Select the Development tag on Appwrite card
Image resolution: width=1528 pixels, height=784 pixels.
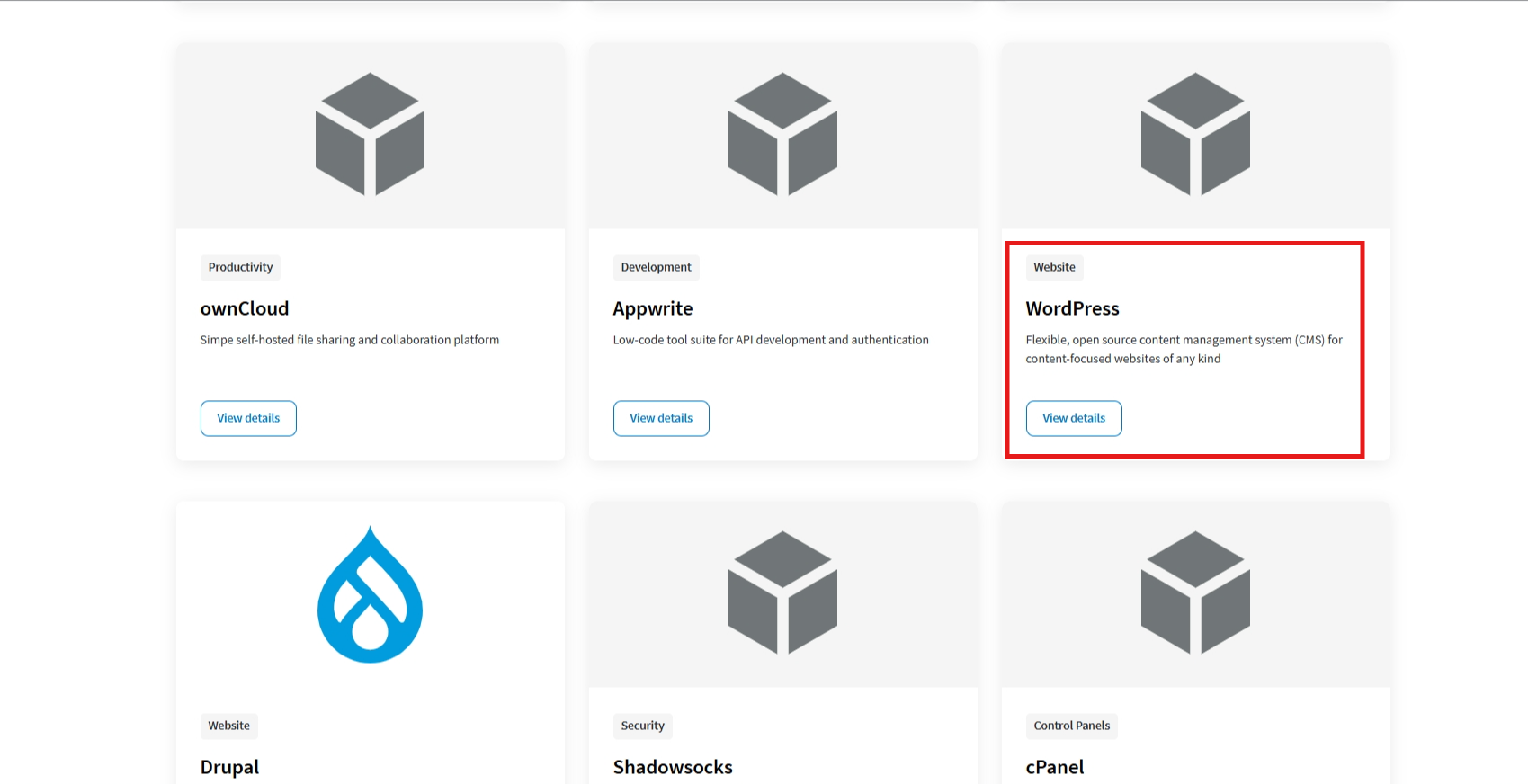[x=656, y=267]
